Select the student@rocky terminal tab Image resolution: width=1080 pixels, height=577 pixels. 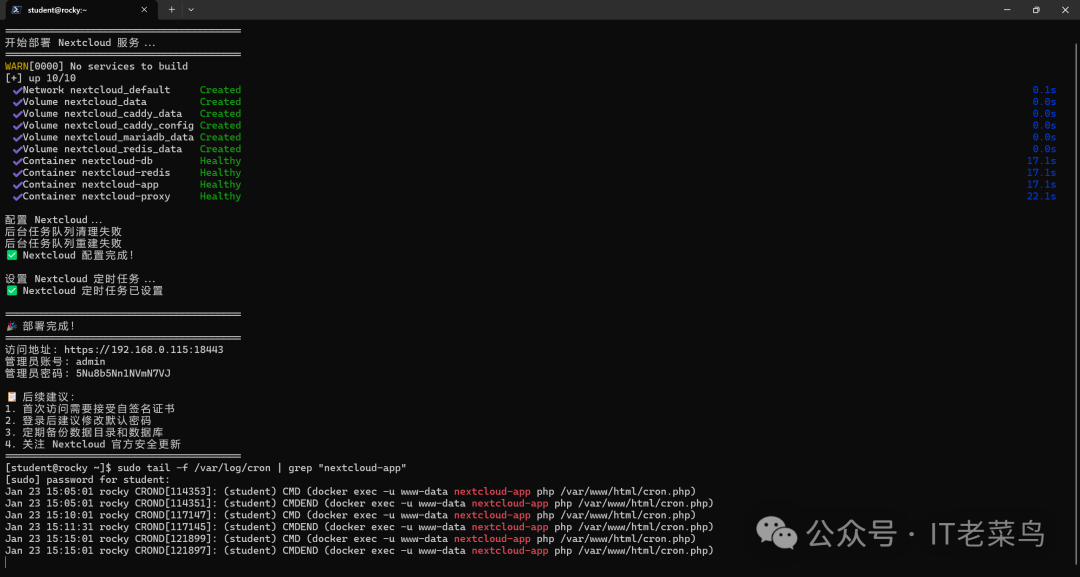coord(80,10)
